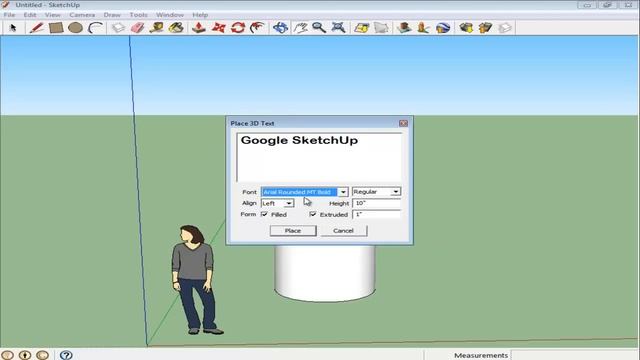Click the Add New Building icon
The width and height of the screenshot is (640, 360).
coord(404,28)
